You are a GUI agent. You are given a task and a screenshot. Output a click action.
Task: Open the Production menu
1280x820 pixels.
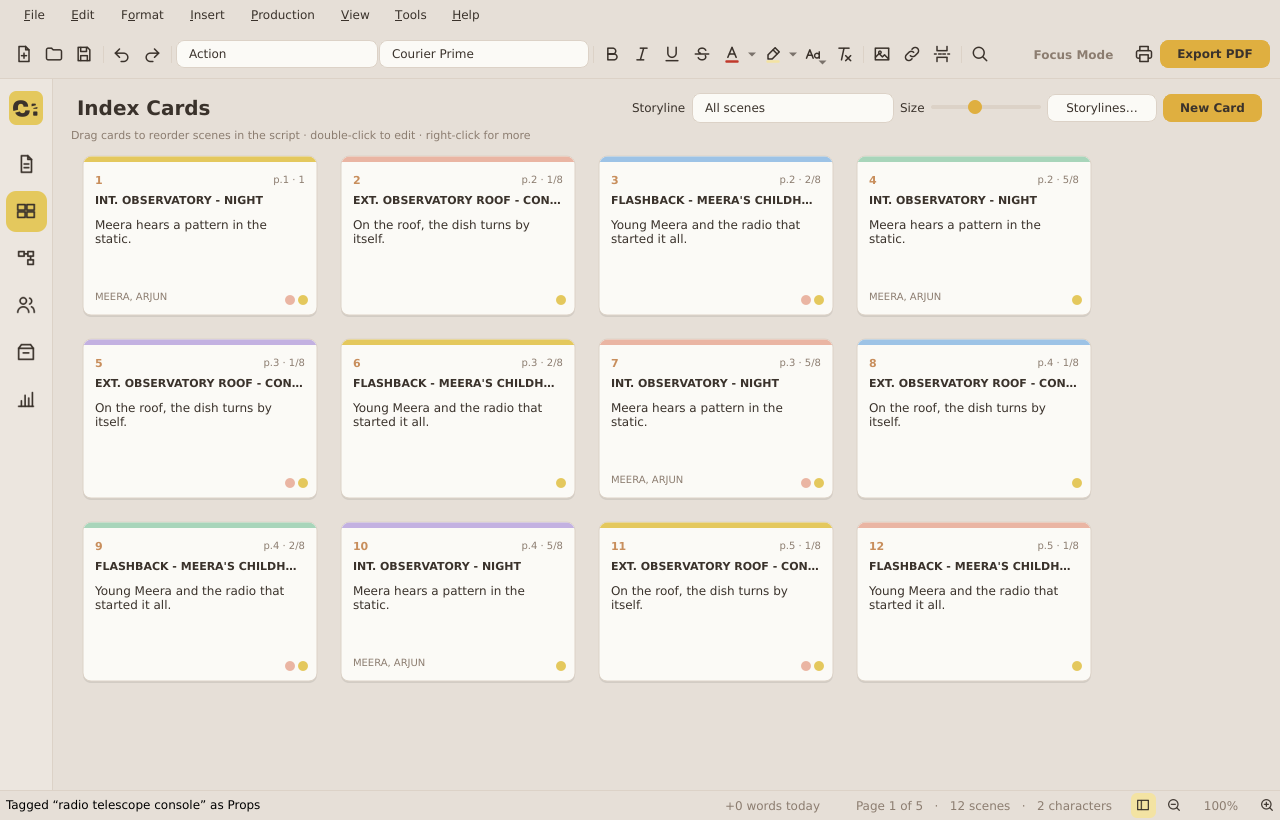[283, 15]
